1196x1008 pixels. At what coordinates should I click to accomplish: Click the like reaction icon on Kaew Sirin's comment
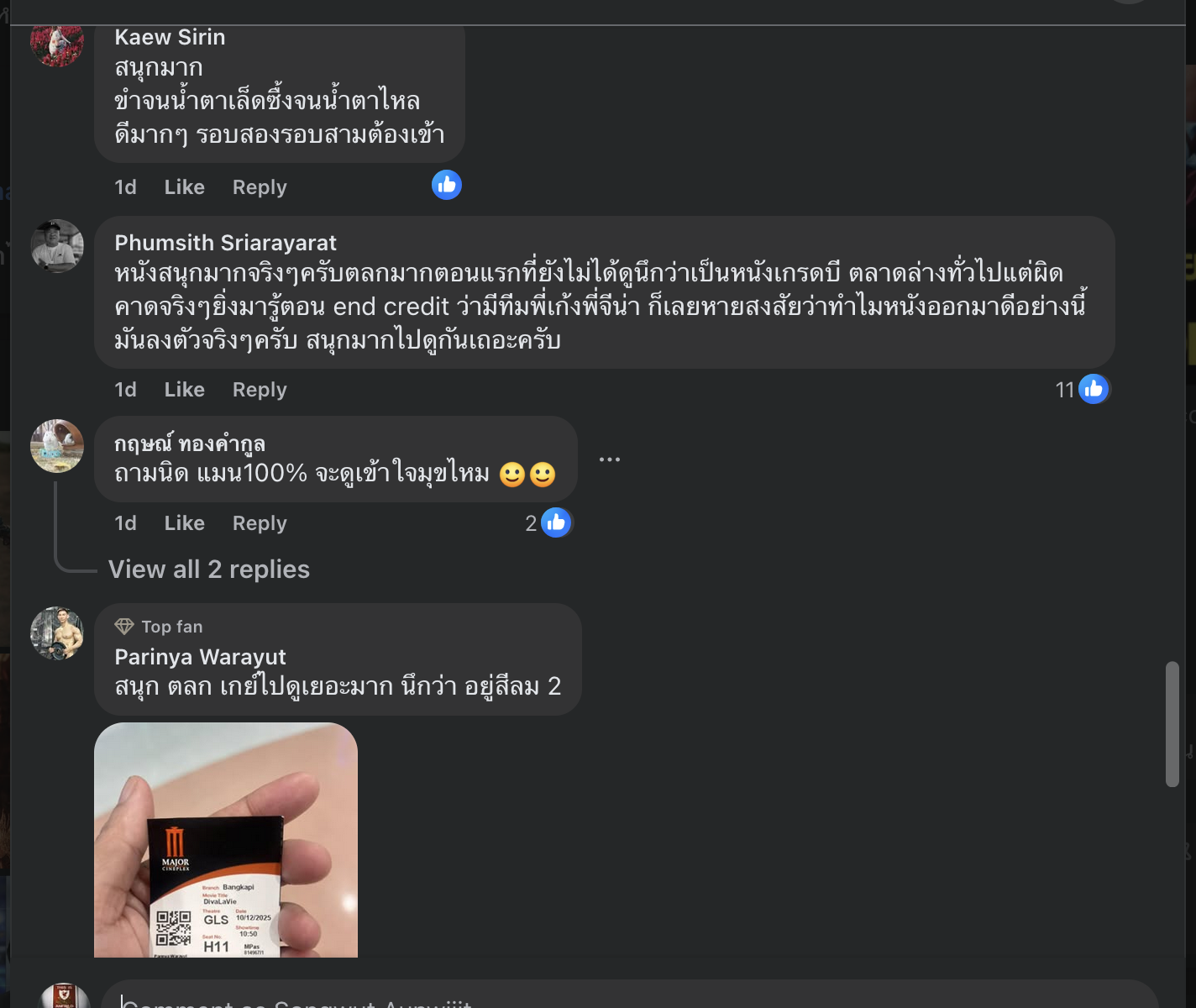coord(447,185)
